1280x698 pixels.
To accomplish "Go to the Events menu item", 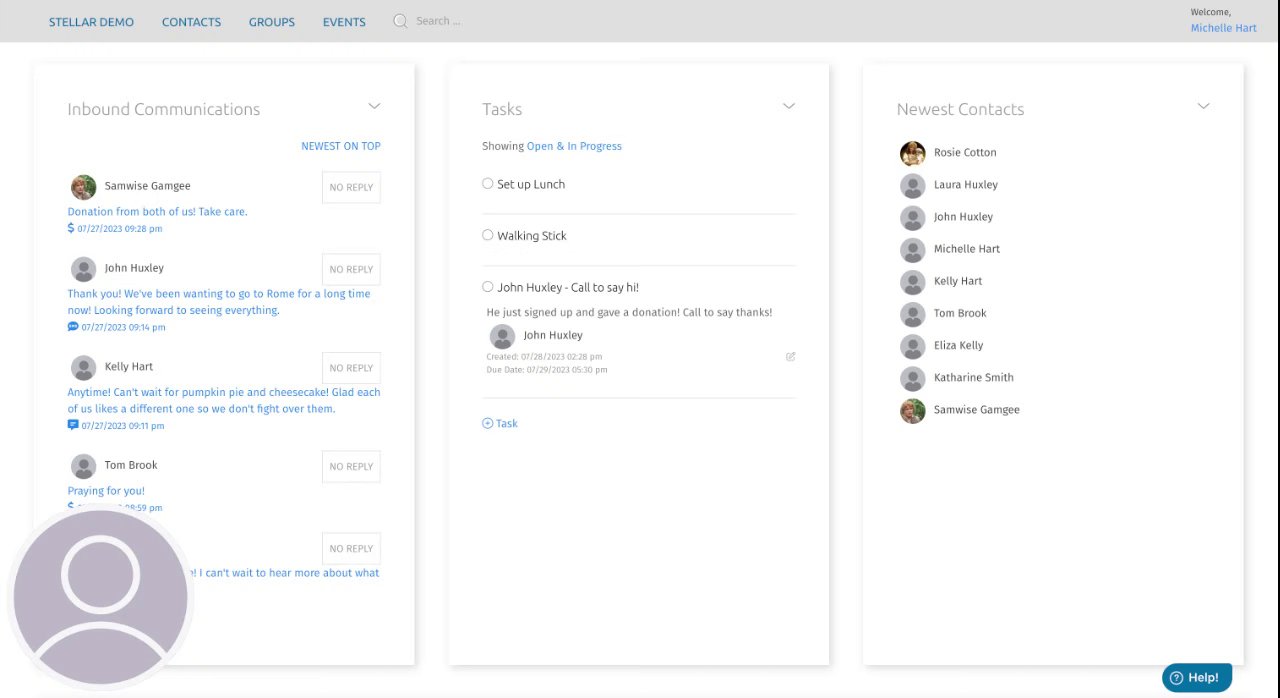I will pos(344,22).
